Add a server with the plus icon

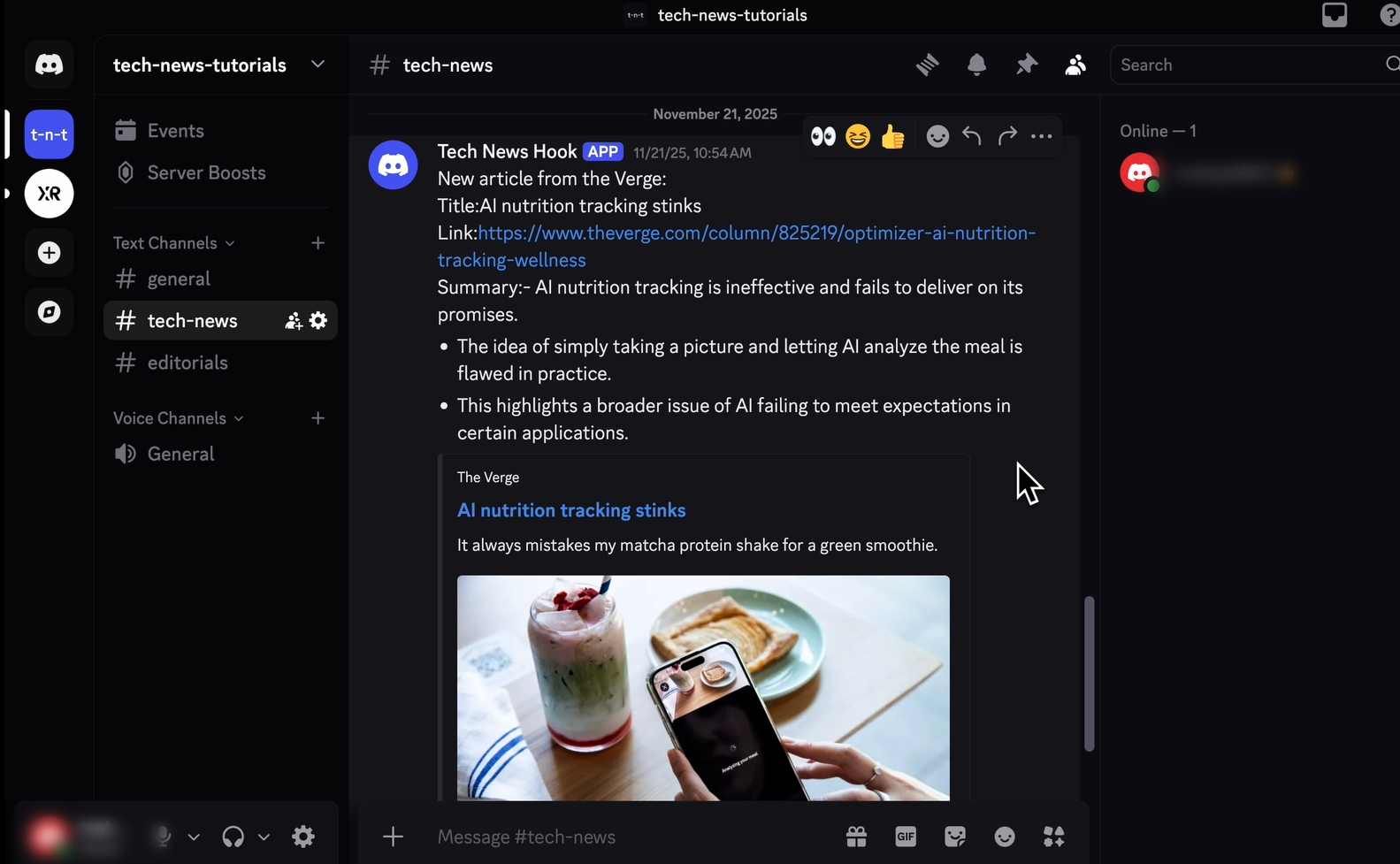coord(49,253)
